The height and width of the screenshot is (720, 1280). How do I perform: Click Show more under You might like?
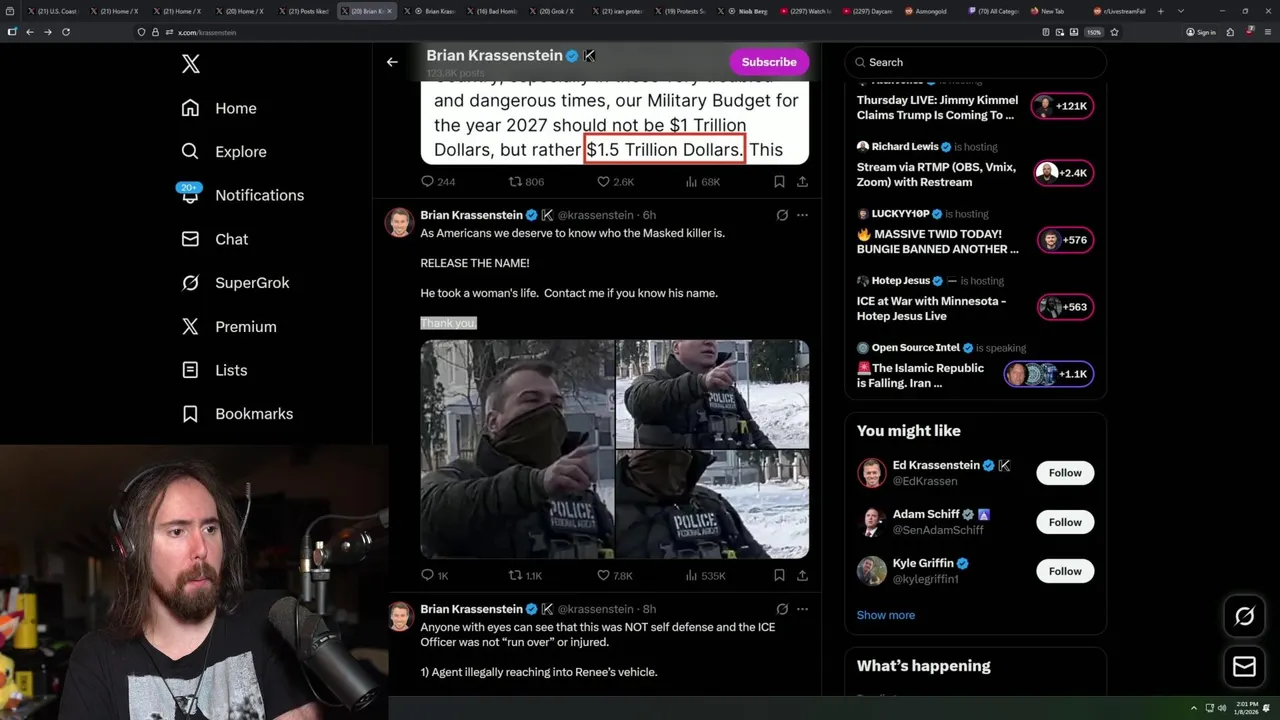(885, 615)
